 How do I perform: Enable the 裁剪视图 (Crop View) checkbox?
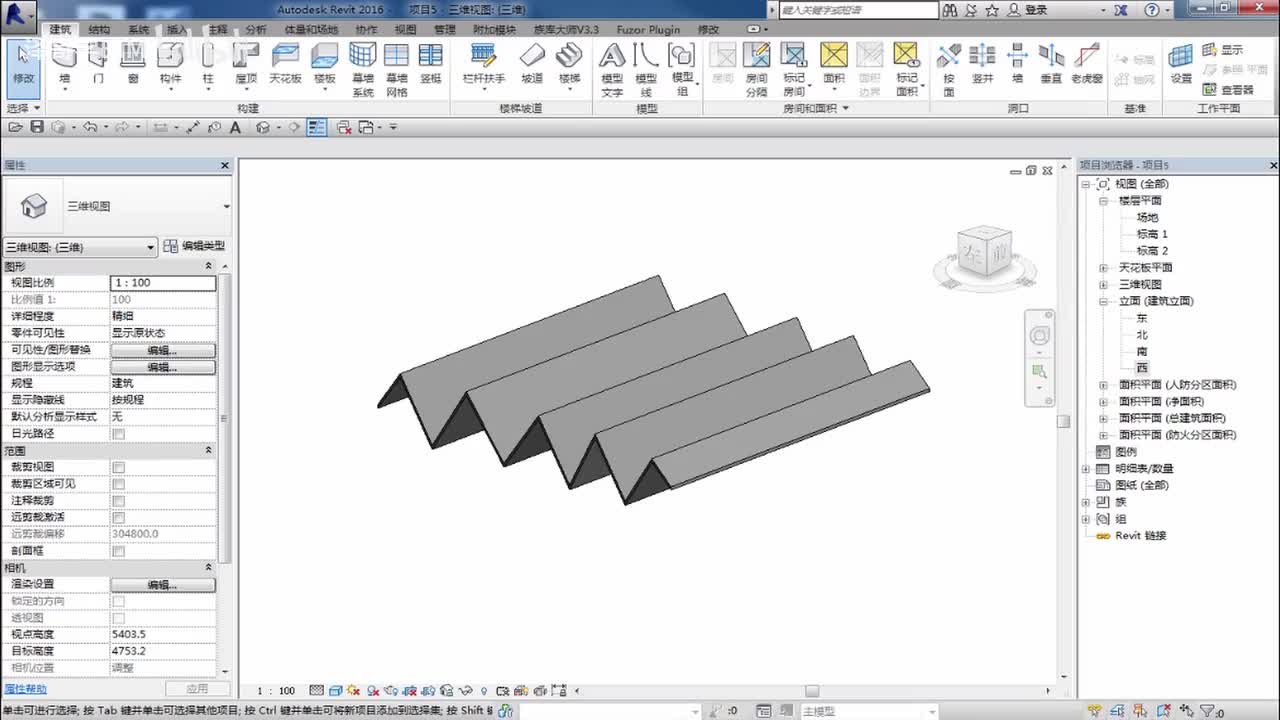click(x=119, y=467)
